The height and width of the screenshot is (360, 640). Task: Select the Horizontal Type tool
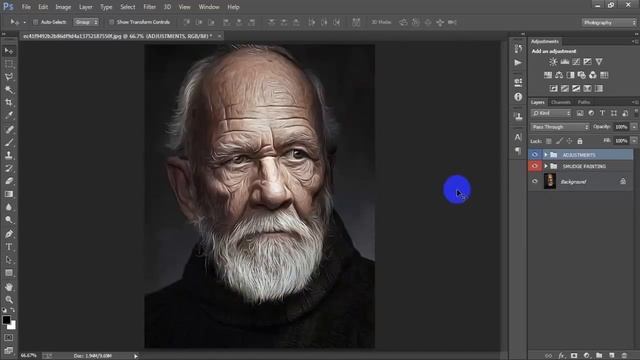click(x=9, y=247)
